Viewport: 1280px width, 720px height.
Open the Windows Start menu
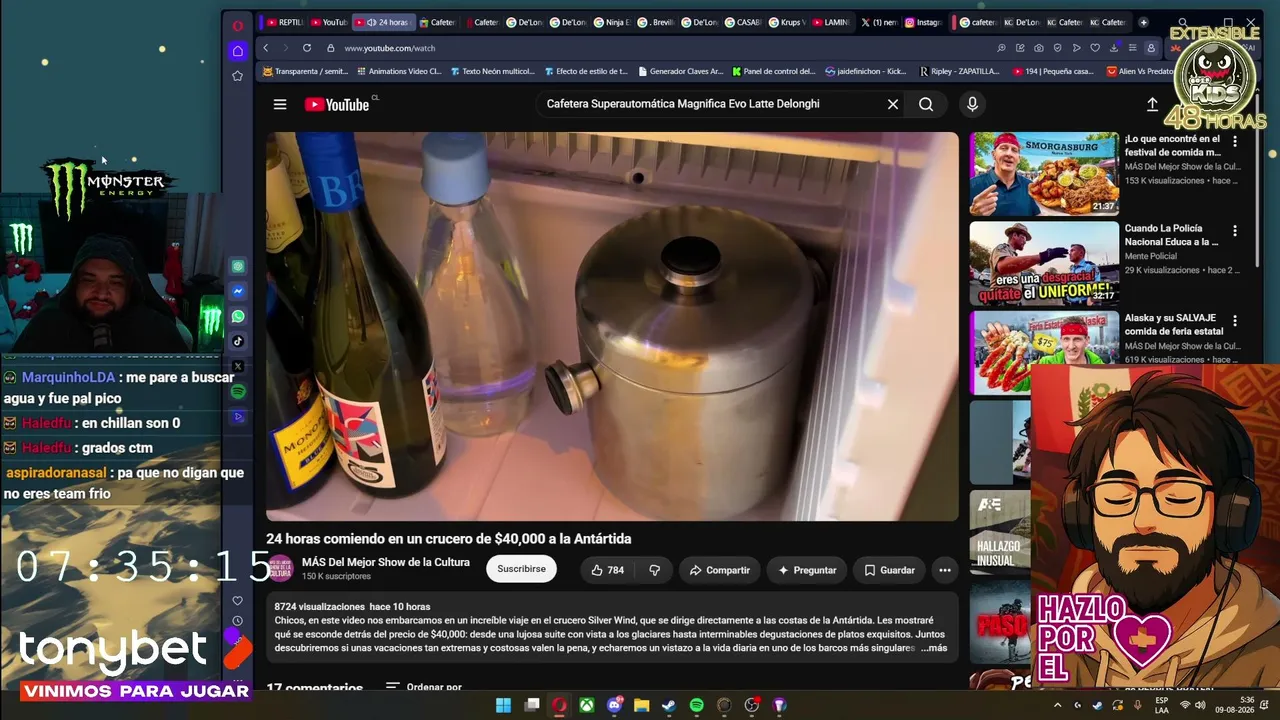point(504,705)
